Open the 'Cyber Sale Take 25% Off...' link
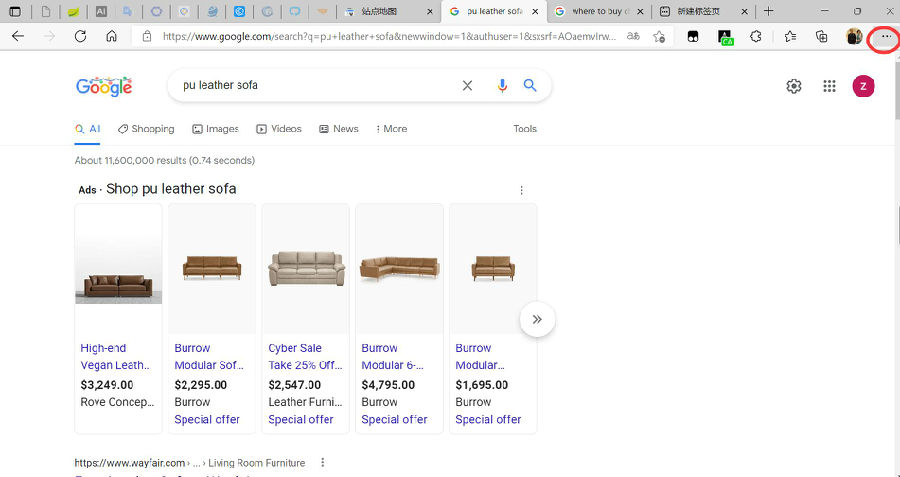This screenshot has height=477, width=900. click(x=305, y=356)
